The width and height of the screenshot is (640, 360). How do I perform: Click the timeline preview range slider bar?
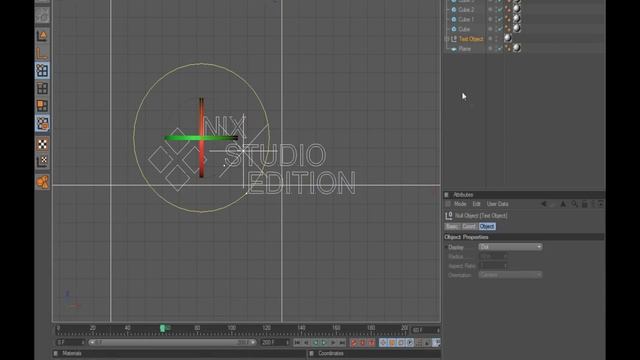point(172,342)
